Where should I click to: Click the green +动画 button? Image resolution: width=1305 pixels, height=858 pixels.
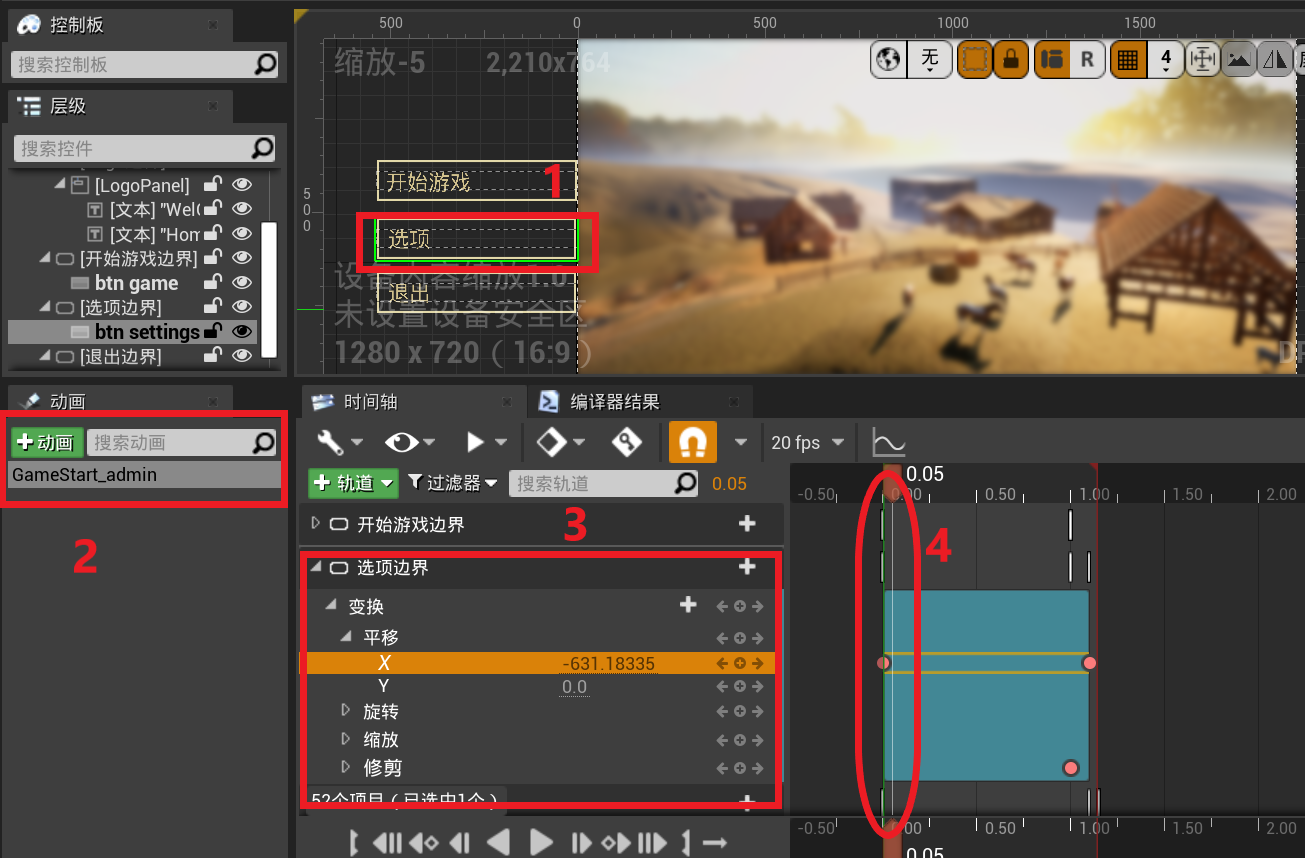[x=46, y=443]
